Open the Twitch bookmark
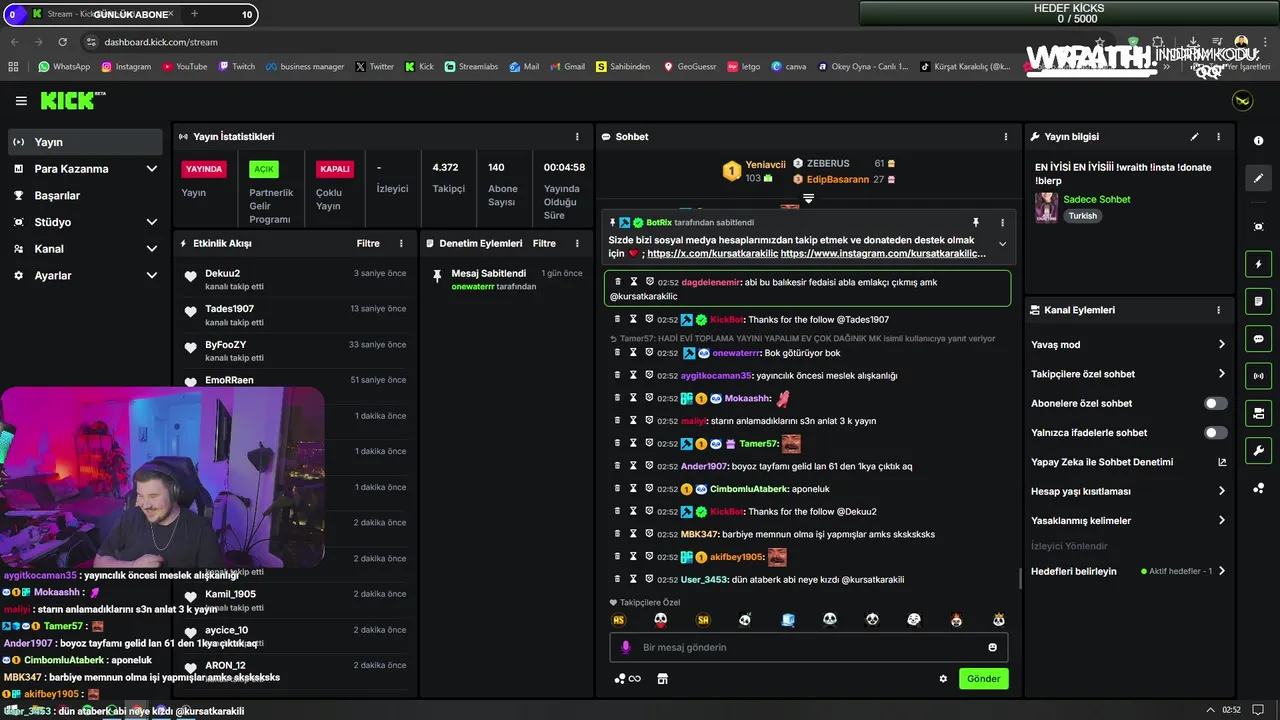This screenshot has height=720, width=1280. pyautogui.click(x=236, y=67)
